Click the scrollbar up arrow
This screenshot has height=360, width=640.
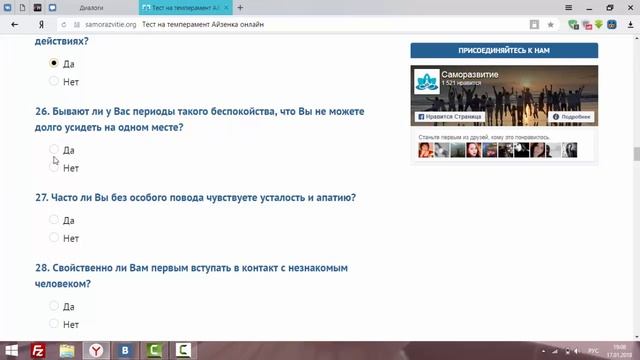(x=636, y=38)
